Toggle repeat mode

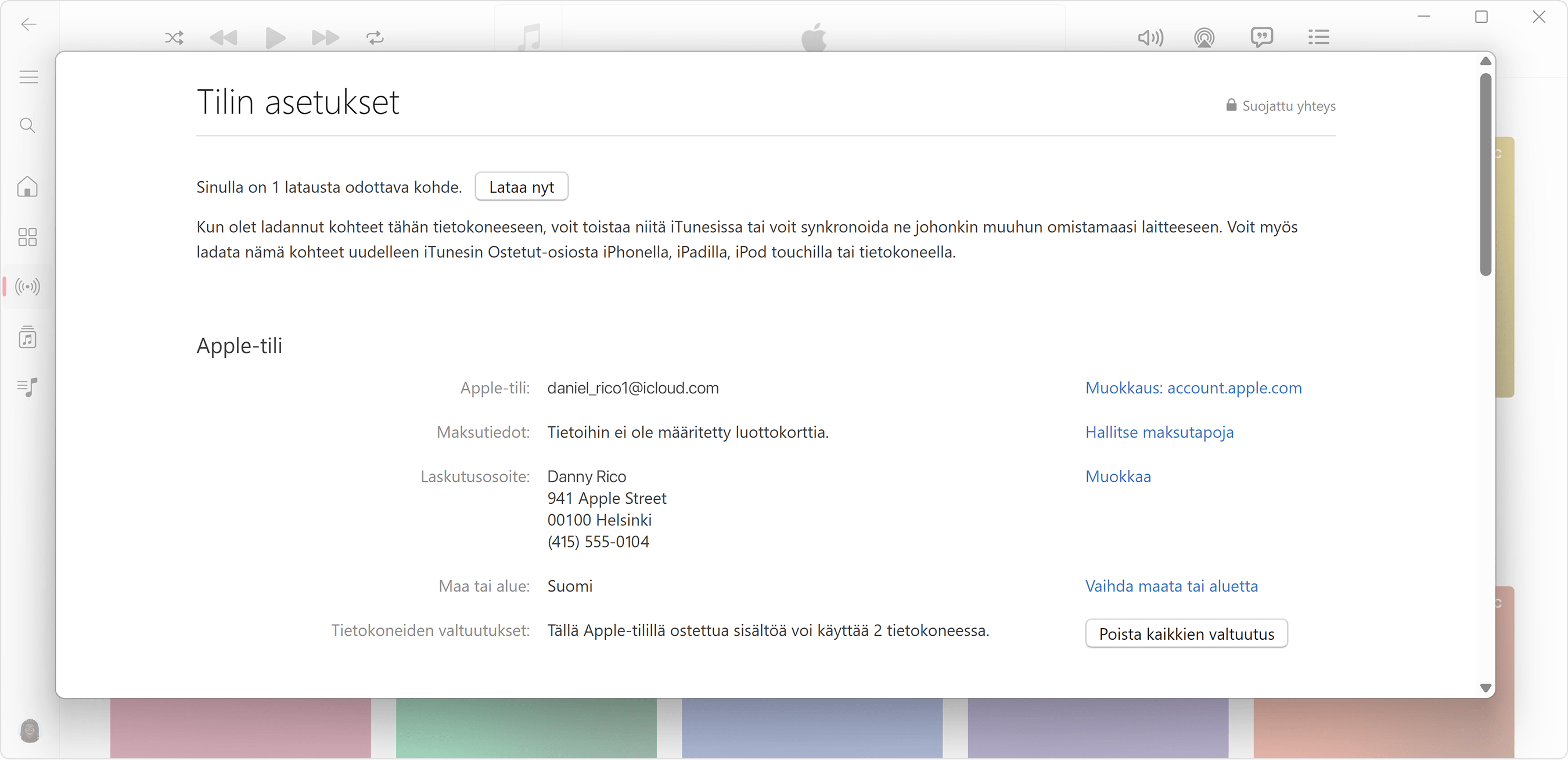click(375, 38)
